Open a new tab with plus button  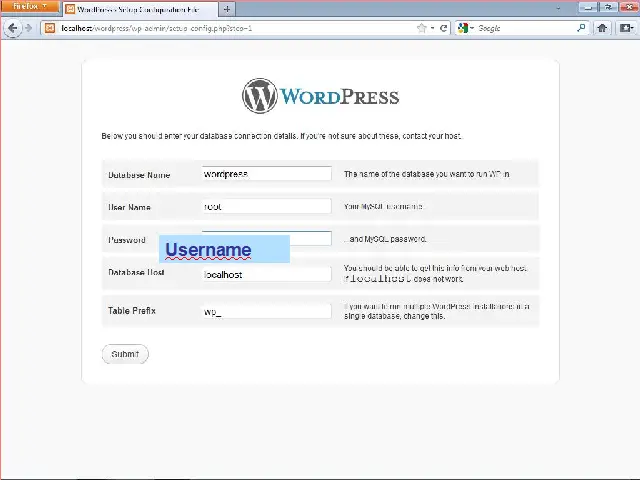point(227,9)
